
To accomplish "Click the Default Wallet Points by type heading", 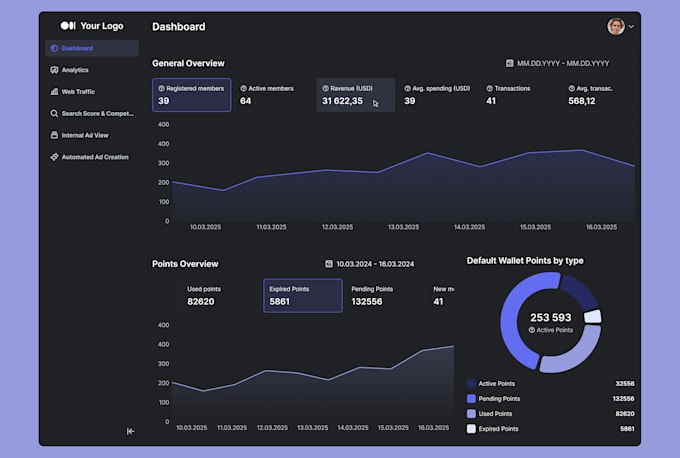I will pos(525,261).
